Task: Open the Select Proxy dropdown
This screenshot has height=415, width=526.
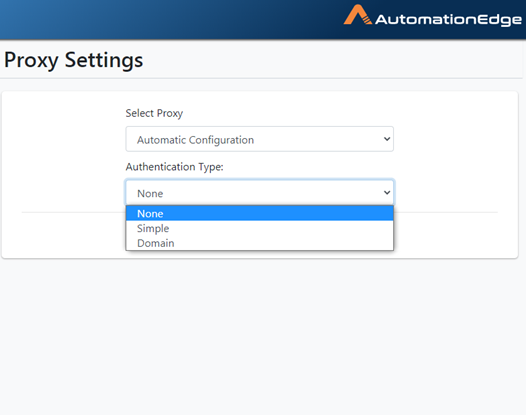Action: [x=259, y=139]
